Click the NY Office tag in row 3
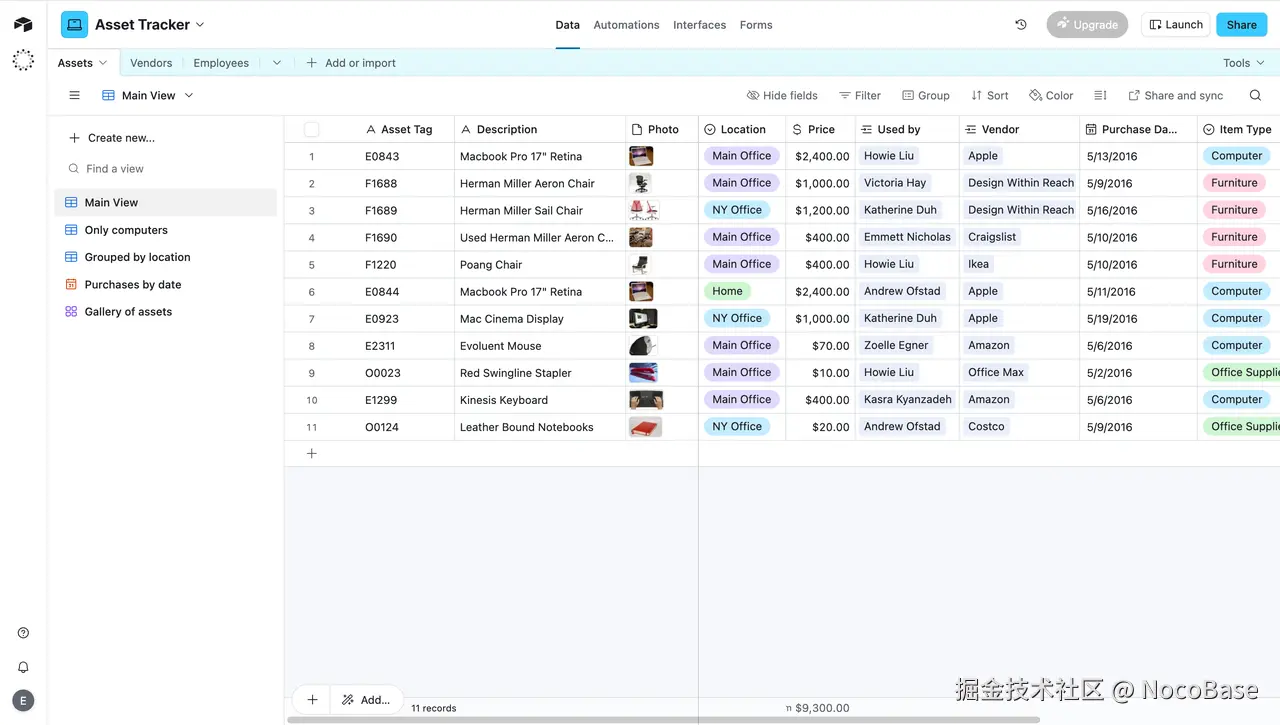 737,210
